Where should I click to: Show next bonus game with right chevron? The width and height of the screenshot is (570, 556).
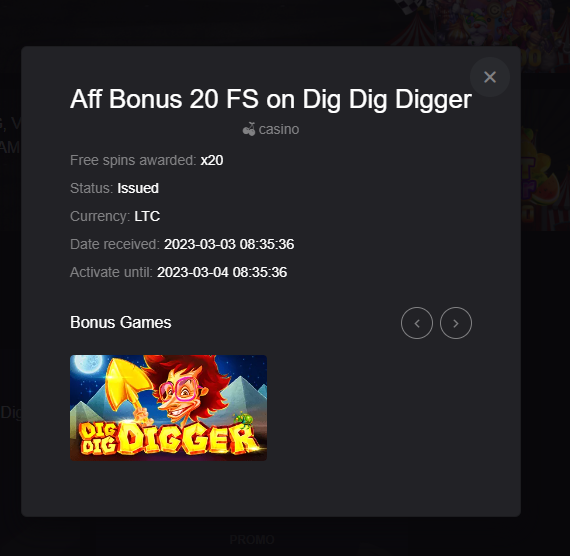tap(456, 323)
